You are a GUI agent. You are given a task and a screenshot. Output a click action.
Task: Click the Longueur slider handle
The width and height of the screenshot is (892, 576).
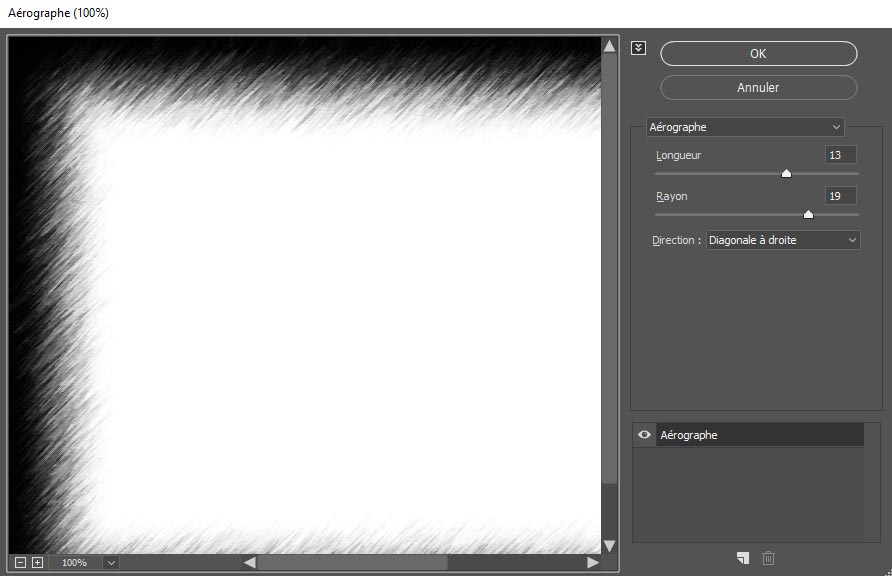click(786, 173)
